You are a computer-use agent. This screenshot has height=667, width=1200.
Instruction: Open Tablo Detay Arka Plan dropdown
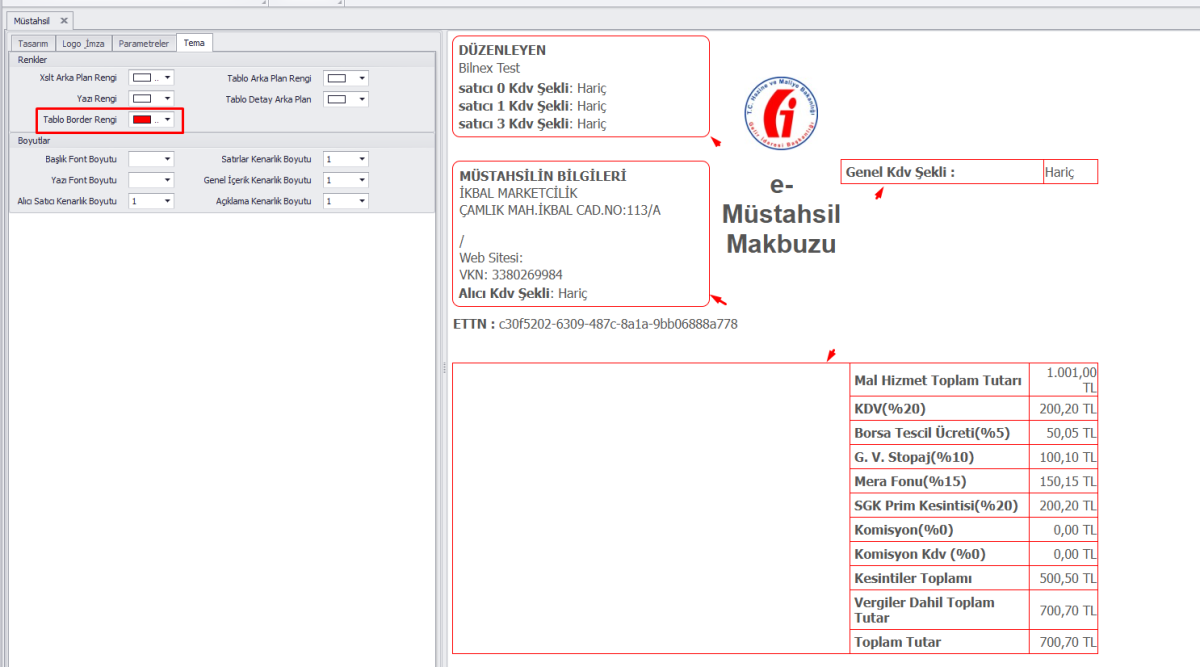point(361,99)
